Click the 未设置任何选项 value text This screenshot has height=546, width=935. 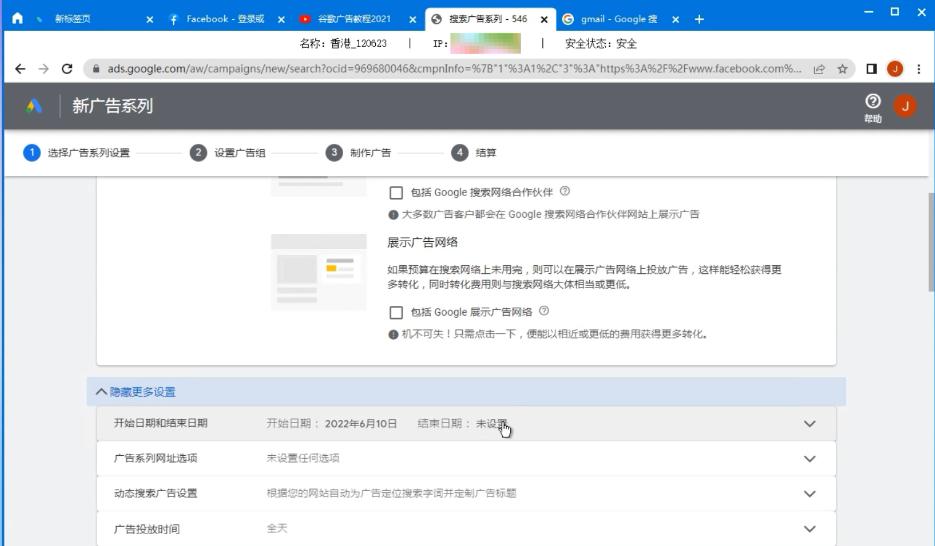pyautogui.click(x=303, y=458)
